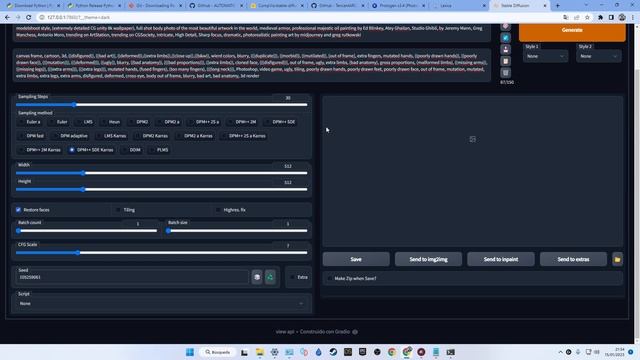Click the Sampling Steps slider handle
The width and height of the screenshot is (640, 360).
tap(74, 105)
